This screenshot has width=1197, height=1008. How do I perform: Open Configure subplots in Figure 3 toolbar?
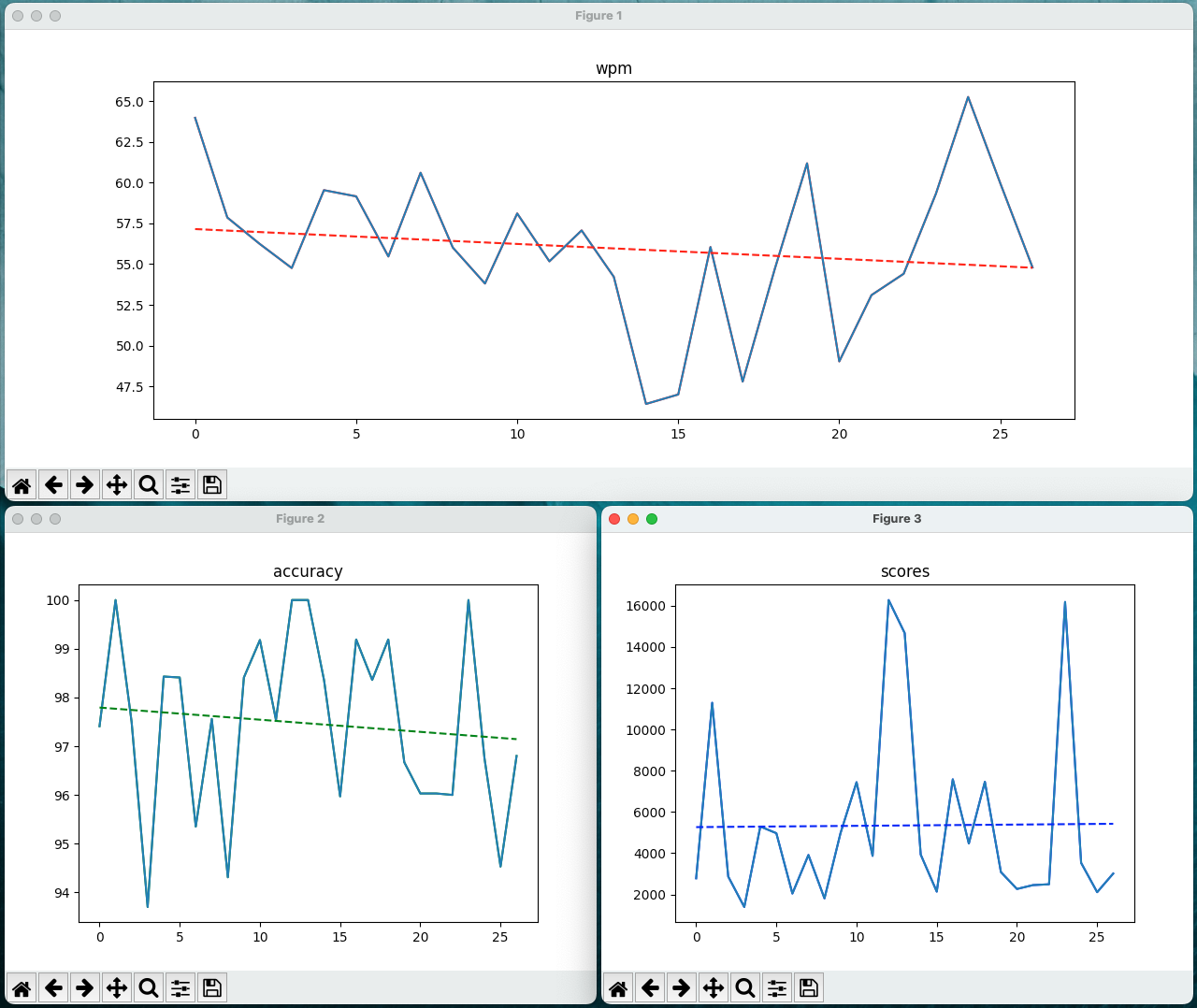click(x=777, y=987)
